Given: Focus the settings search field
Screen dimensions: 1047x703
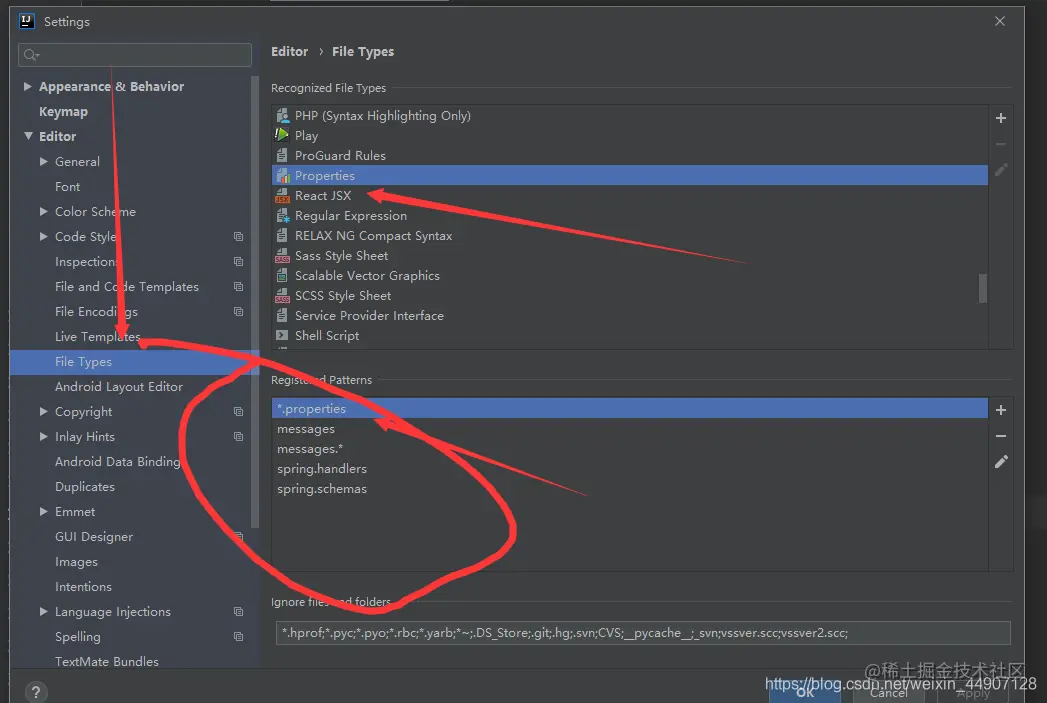Looking at the screenshot, I should pyautogui.click(x=135, y=55).
